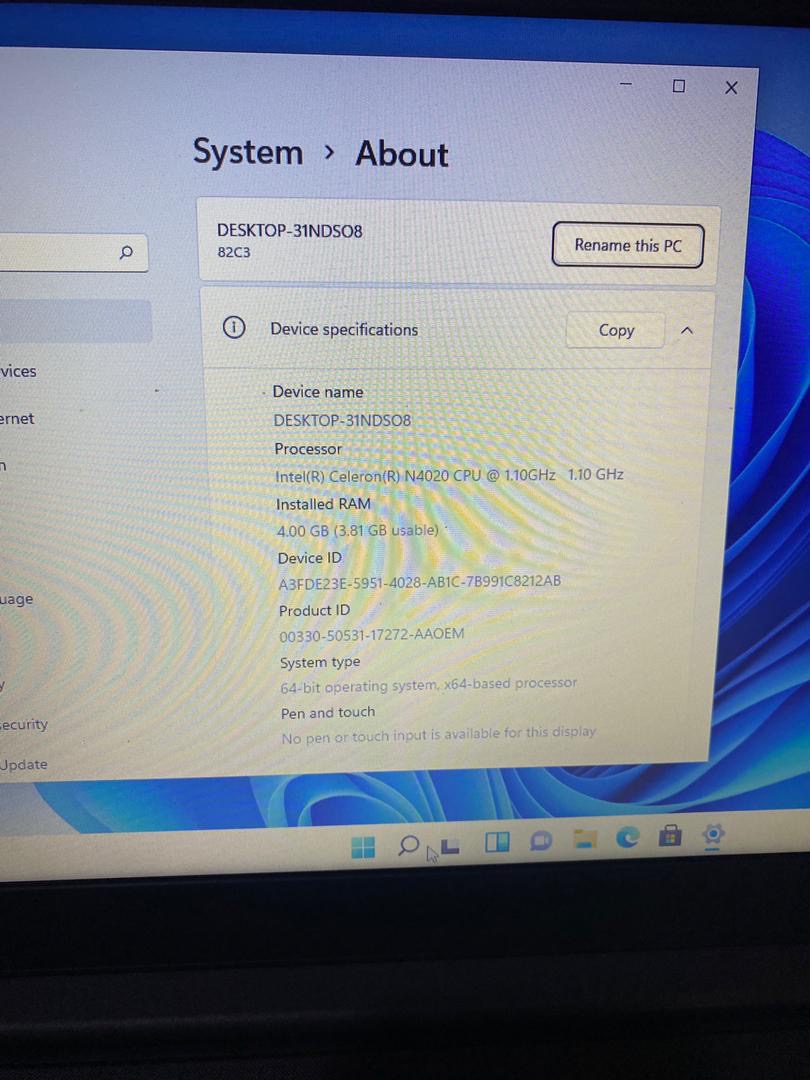This screenshot has width=810, height=1080.
Task: Click the settings search magnifier icon
Action: [x=126, y=252]
